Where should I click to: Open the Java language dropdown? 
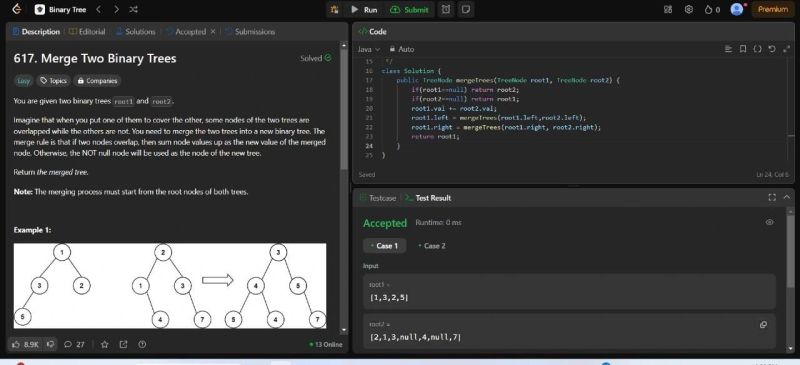click(x=369, y=49)
